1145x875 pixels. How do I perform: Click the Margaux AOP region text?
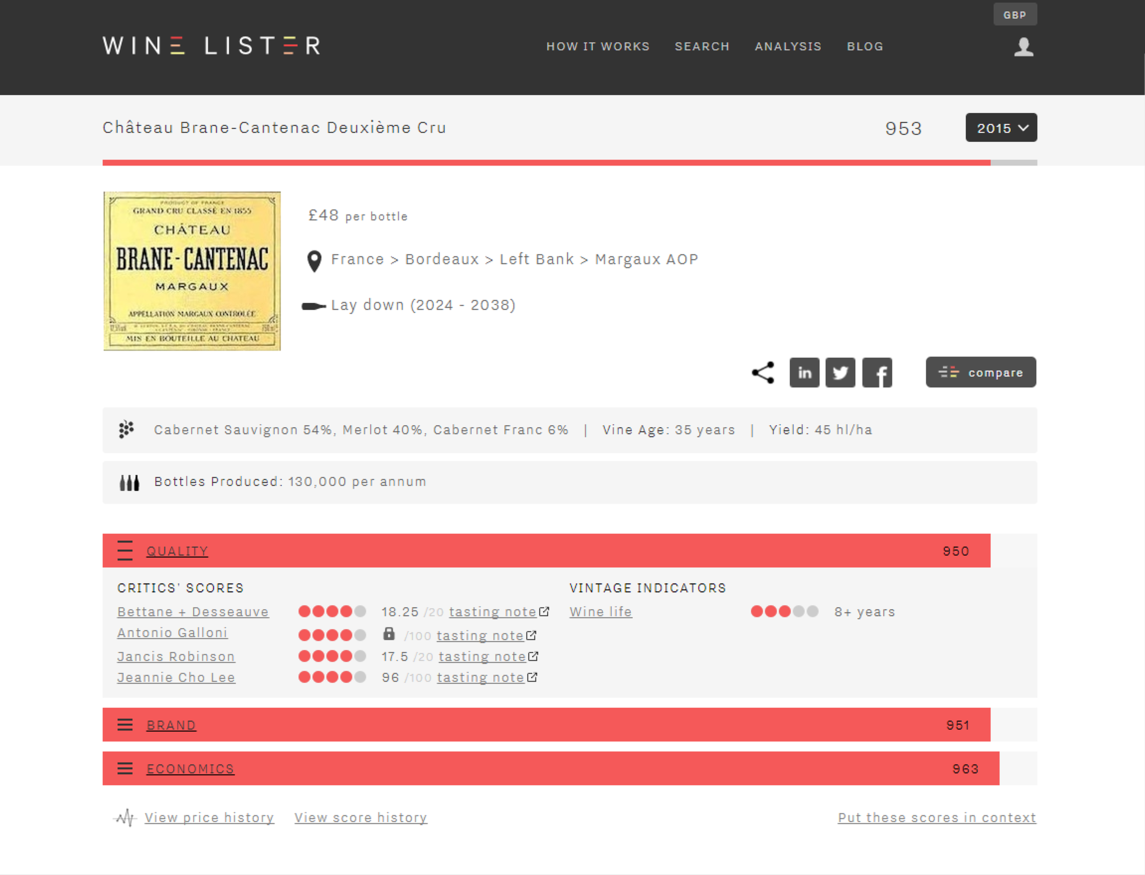pyautogui.click(x=646, y=259)
